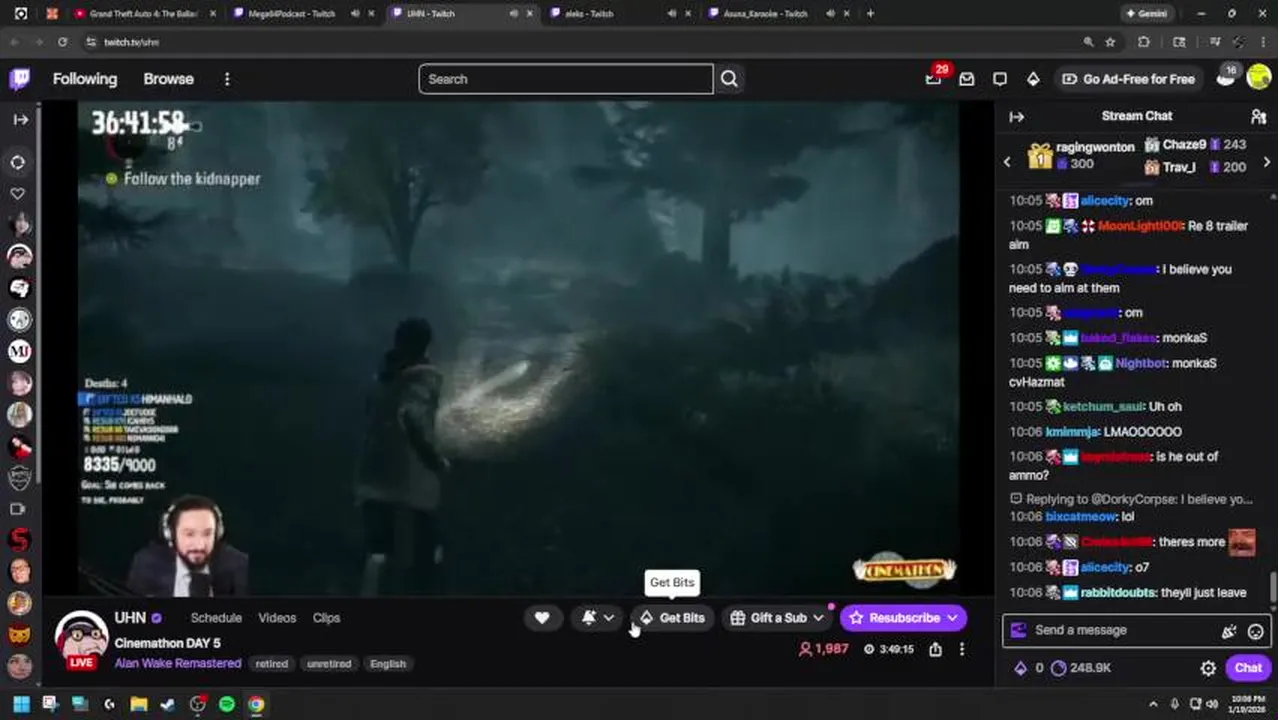The height and width of the screenshot is (720, 1278).
Task: Click the Get Bits button under video
Action: (x=673, y=618)
